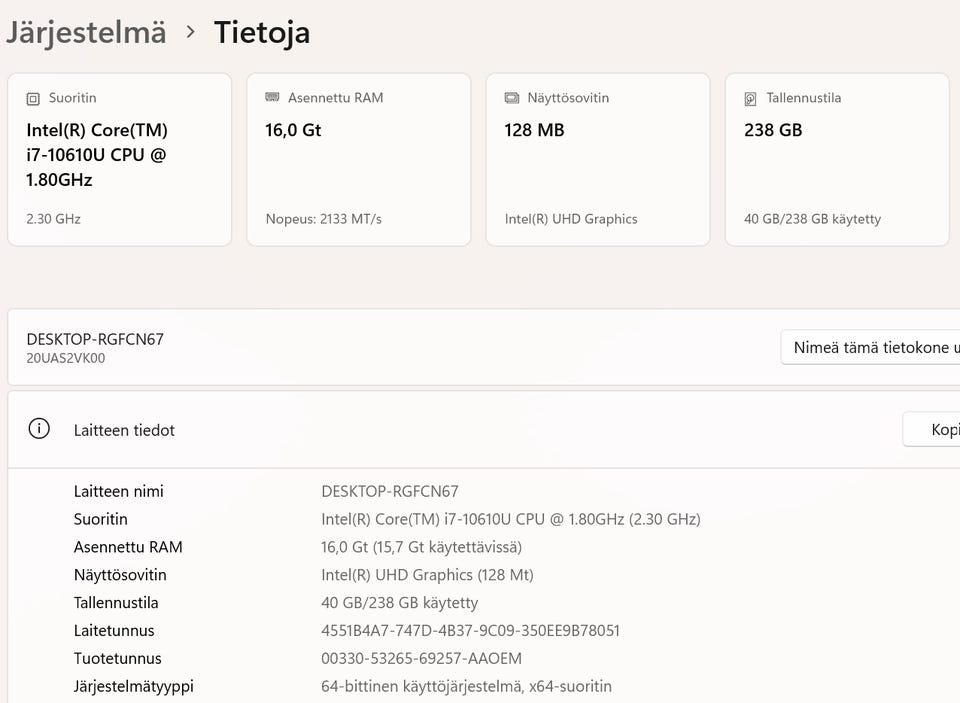Screen dimensions: 960x703
Task: Click the Järjestelmätyyppi row label
Action: coord(133,686)
